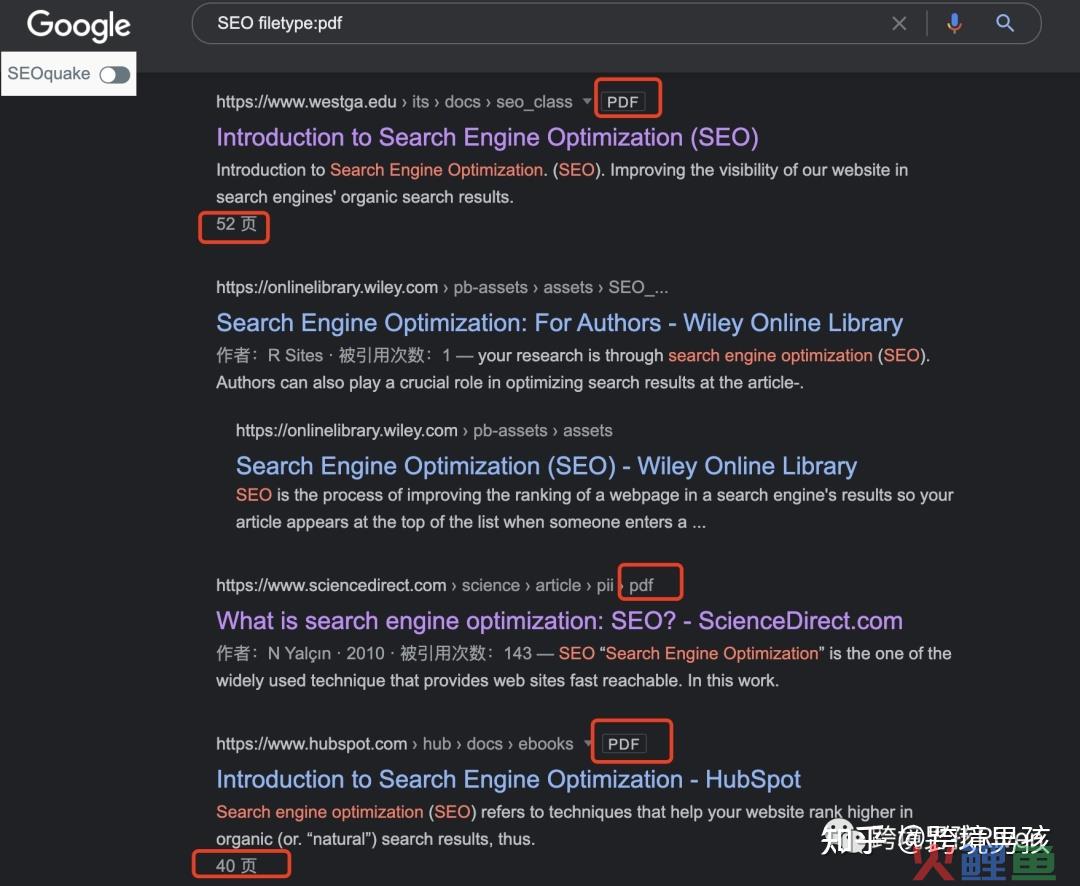Click onlinelibrary.wiley.com › SEO_... URL breadcrumb
The width and height of the screenshot is (1080, 886).
(x=442, y=287)
